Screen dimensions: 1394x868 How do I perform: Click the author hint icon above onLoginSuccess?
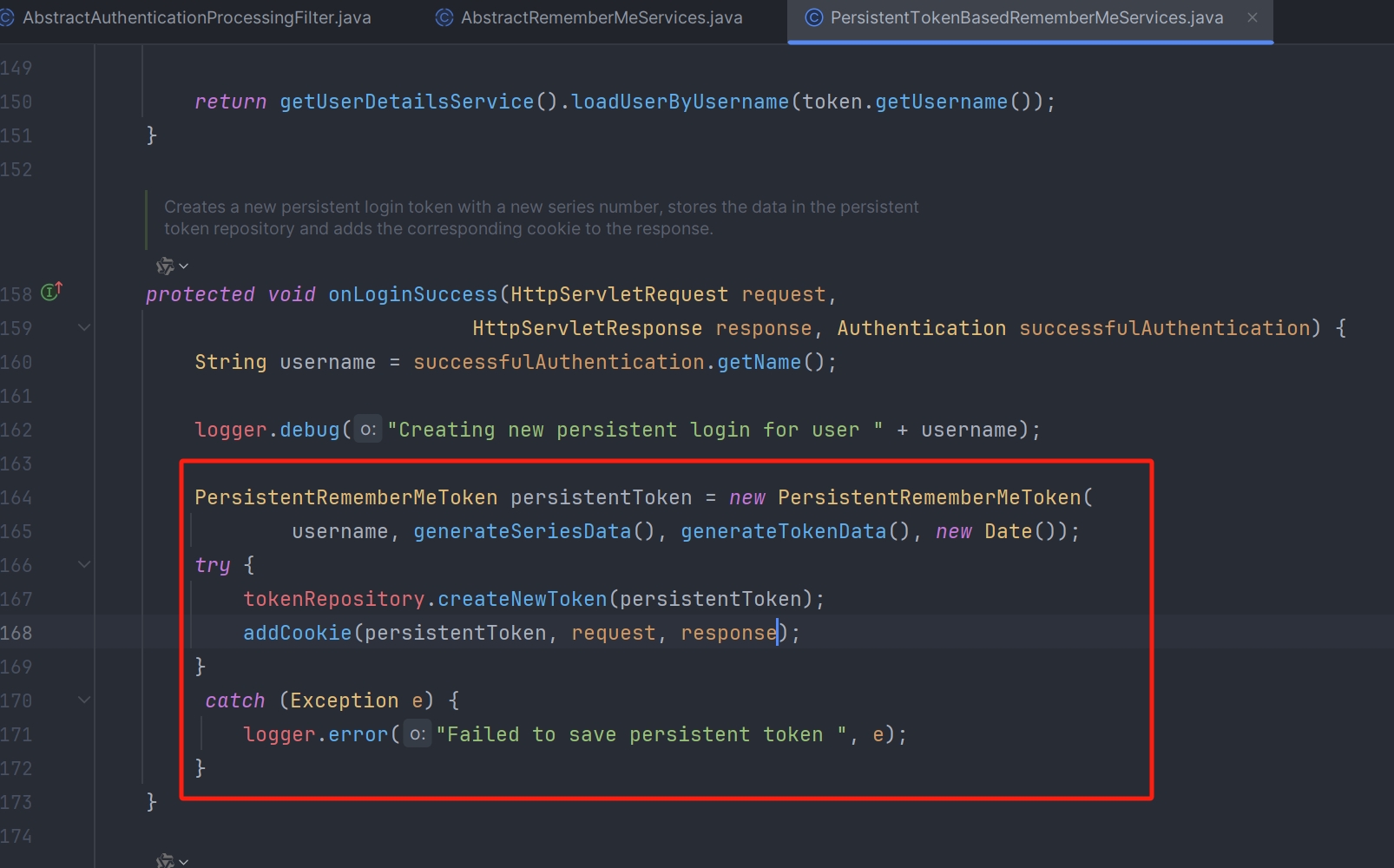click(165, 266)
